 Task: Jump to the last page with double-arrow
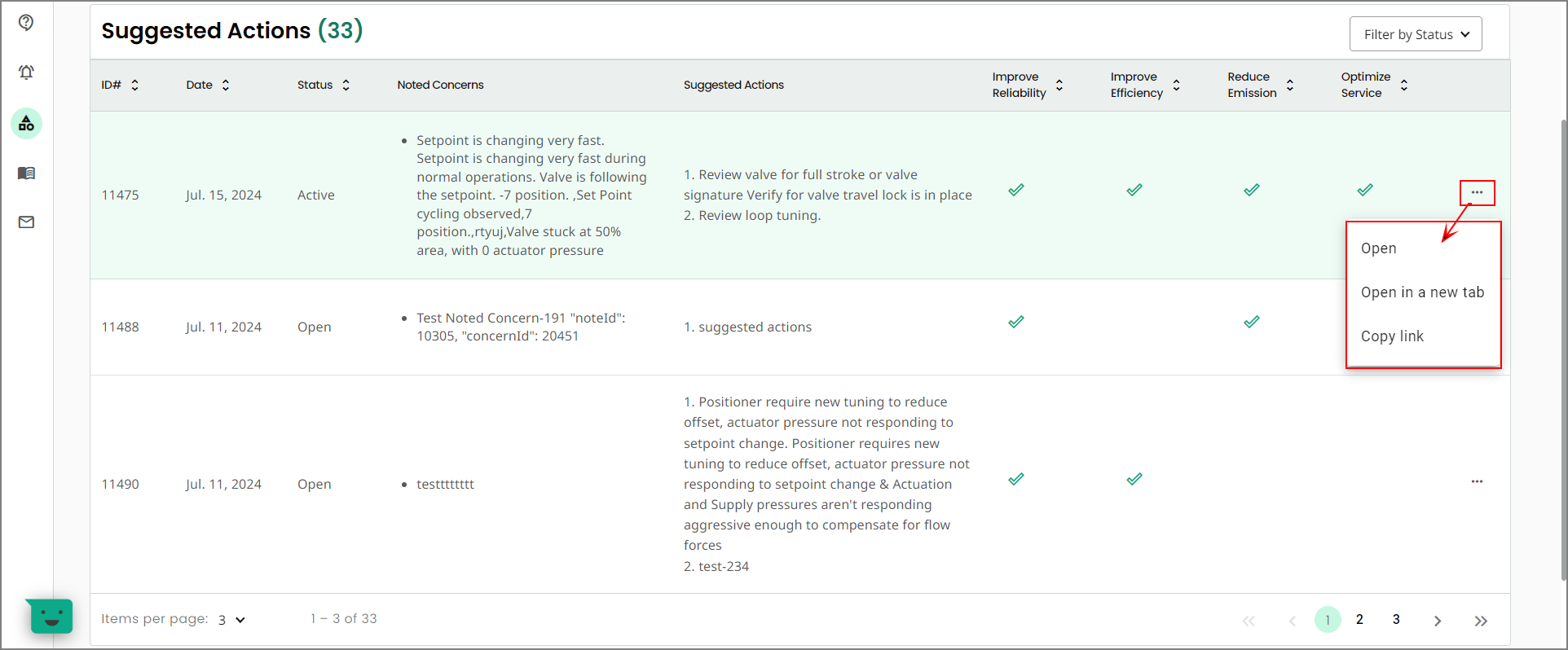click(x=1481, y=620)
